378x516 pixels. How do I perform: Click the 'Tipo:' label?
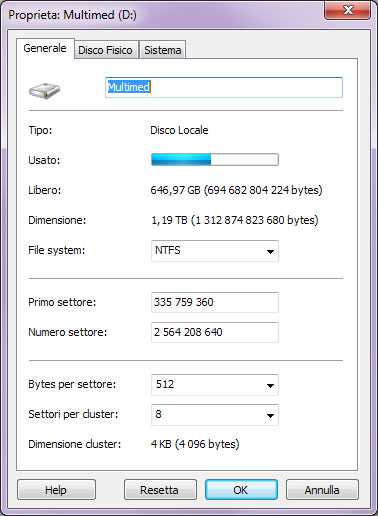click(x=40, y=130)
